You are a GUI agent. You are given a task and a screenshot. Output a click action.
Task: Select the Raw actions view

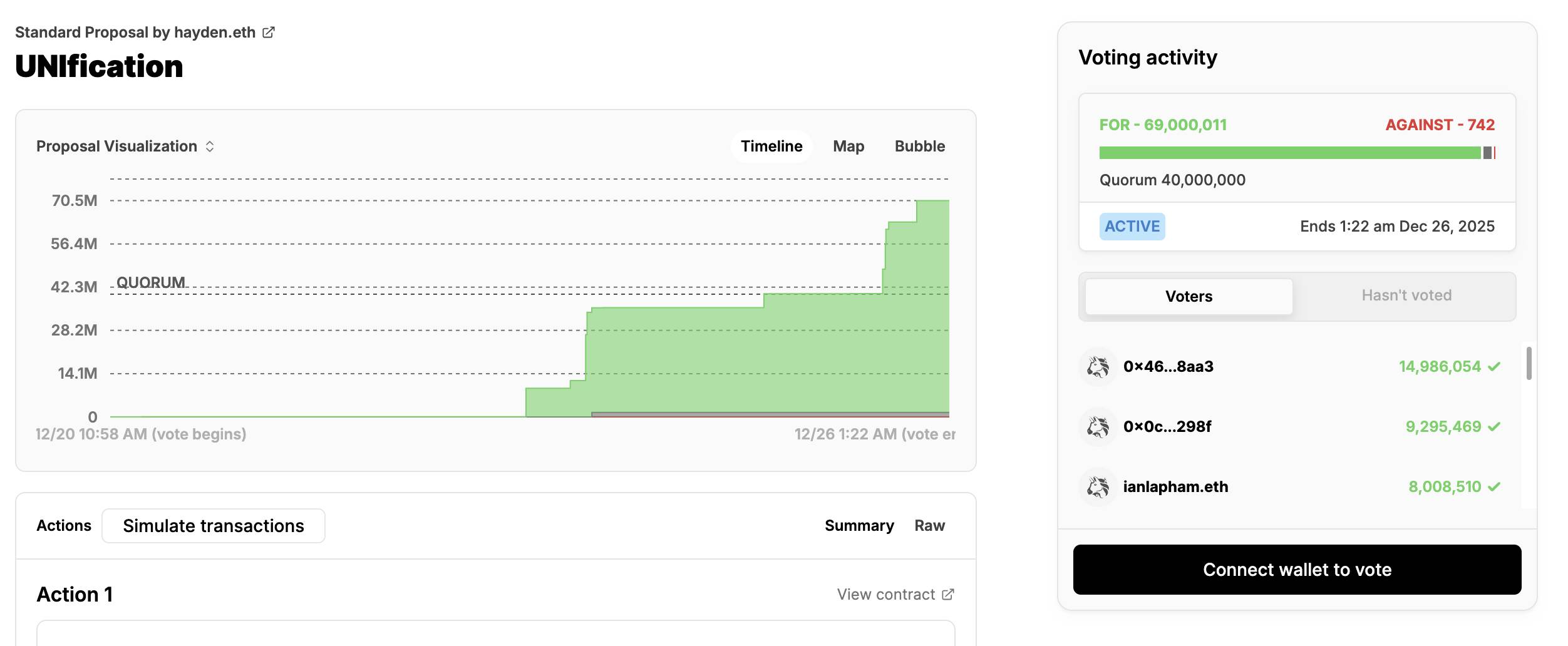tap(929, 526)
